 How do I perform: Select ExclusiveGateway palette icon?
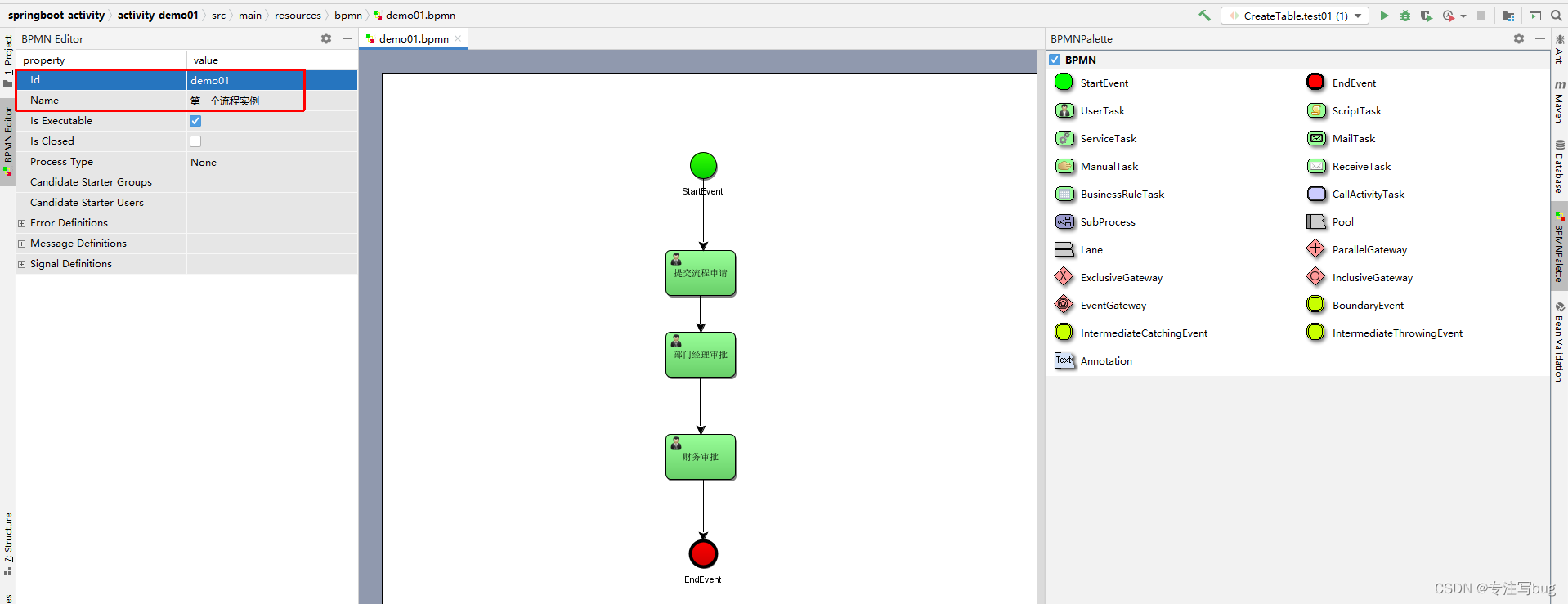coord(1064,277)
